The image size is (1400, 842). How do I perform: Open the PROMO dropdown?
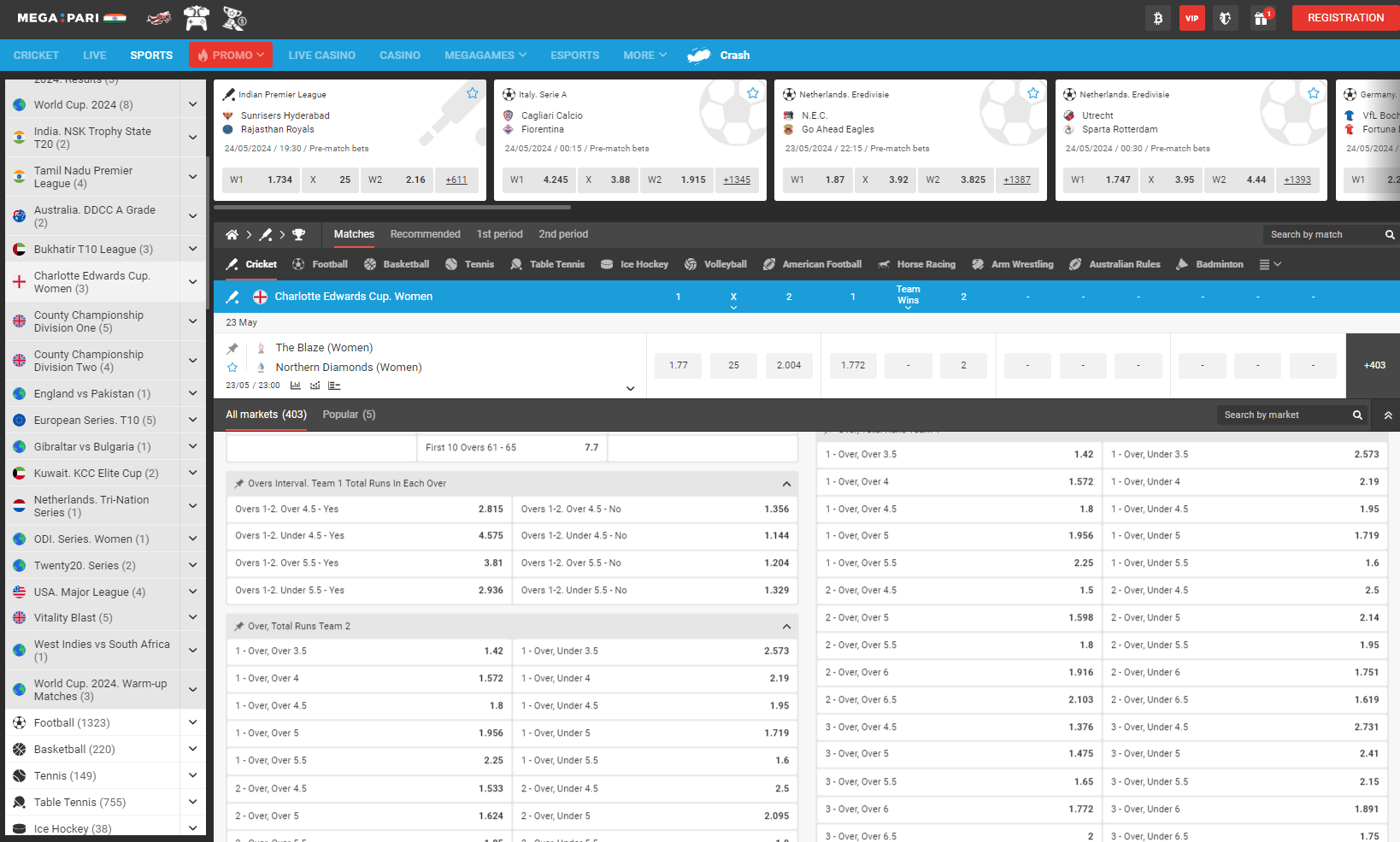click(x=231, y=55)
